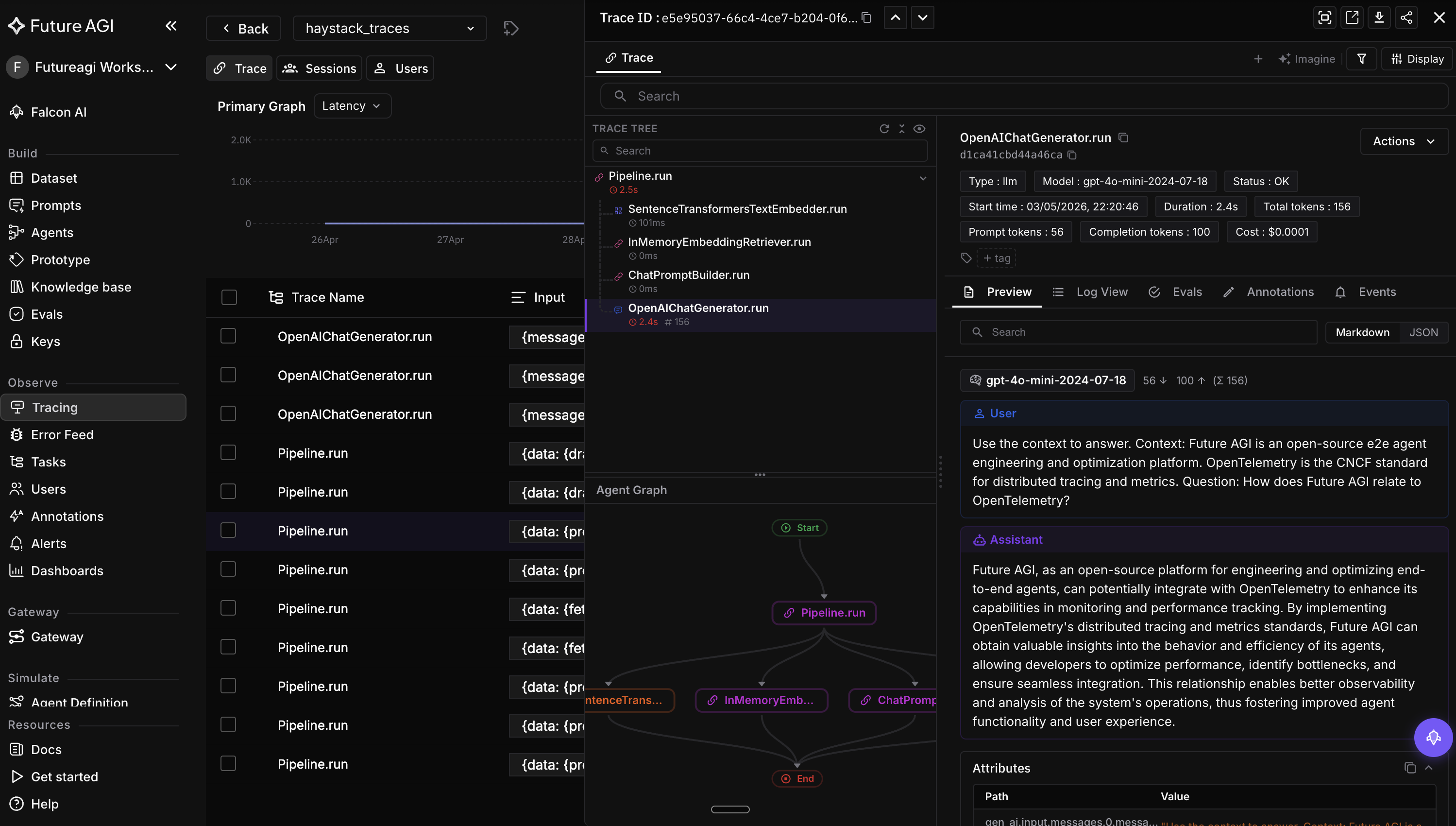Collapse the left sidebar with double-chevron icon

pyautogui.click(x=170, y=26)
